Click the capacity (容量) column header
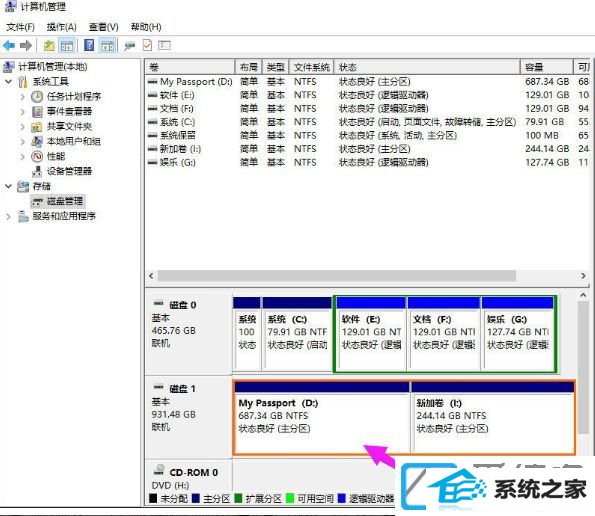This screenshot has width=595, height=516. click(x=546, y=67)
